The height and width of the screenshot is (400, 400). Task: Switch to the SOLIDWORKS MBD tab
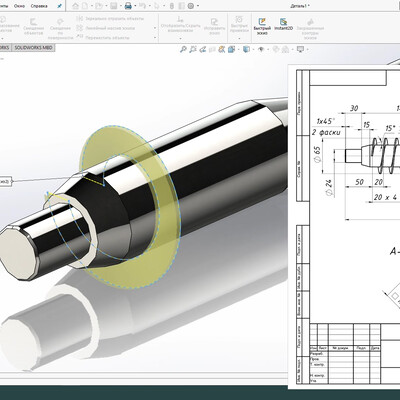click(x=33, y=48)
